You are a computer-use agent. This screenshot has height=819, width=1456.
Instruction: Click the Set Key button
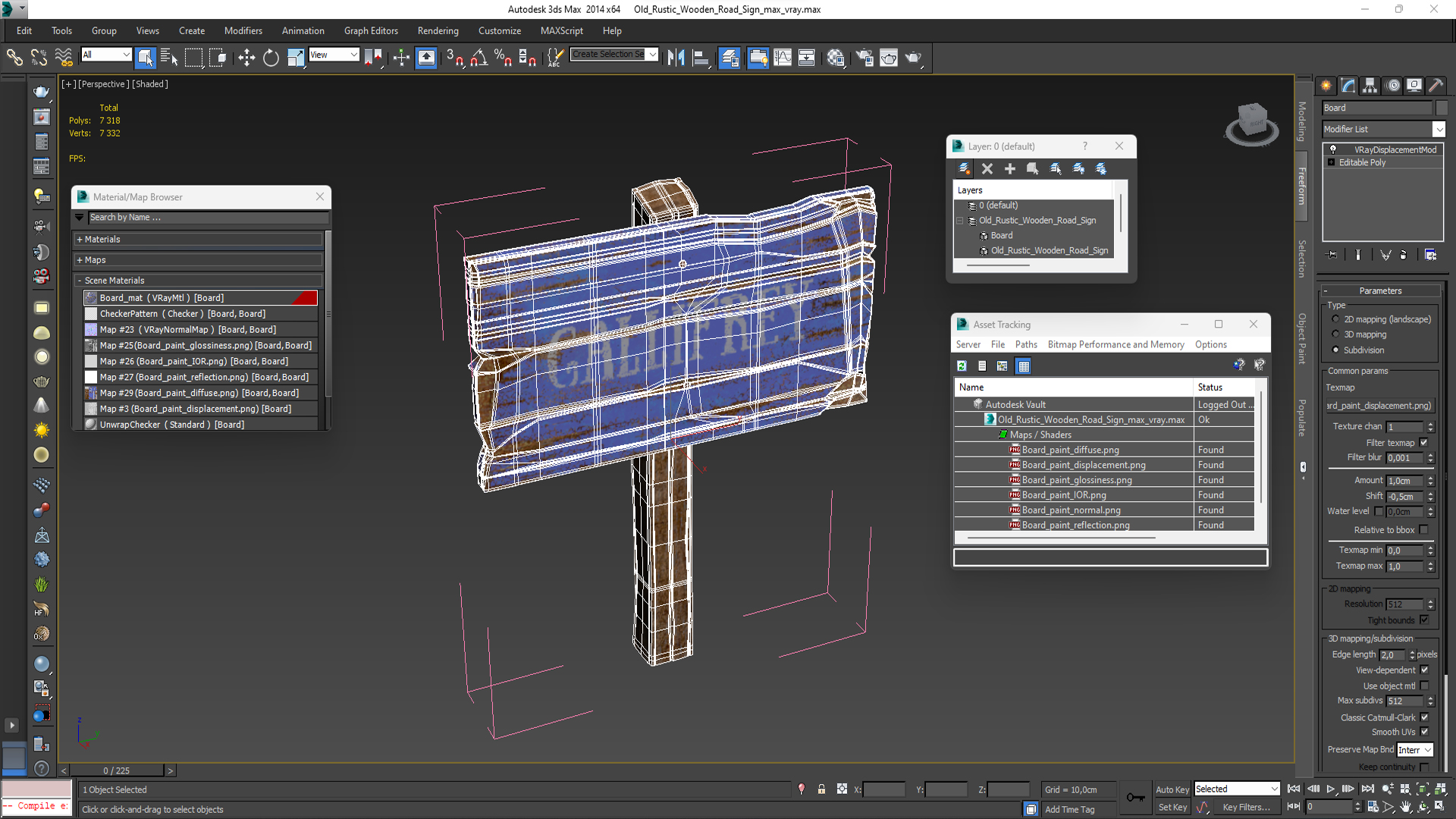[1172, 808]
